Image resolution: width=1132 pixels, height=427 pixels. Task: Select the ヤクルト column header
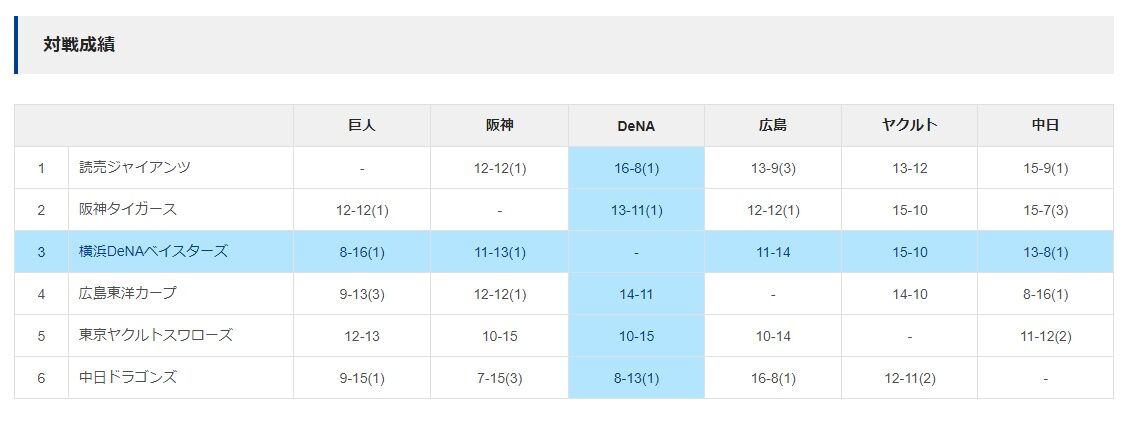coord(909,126)
